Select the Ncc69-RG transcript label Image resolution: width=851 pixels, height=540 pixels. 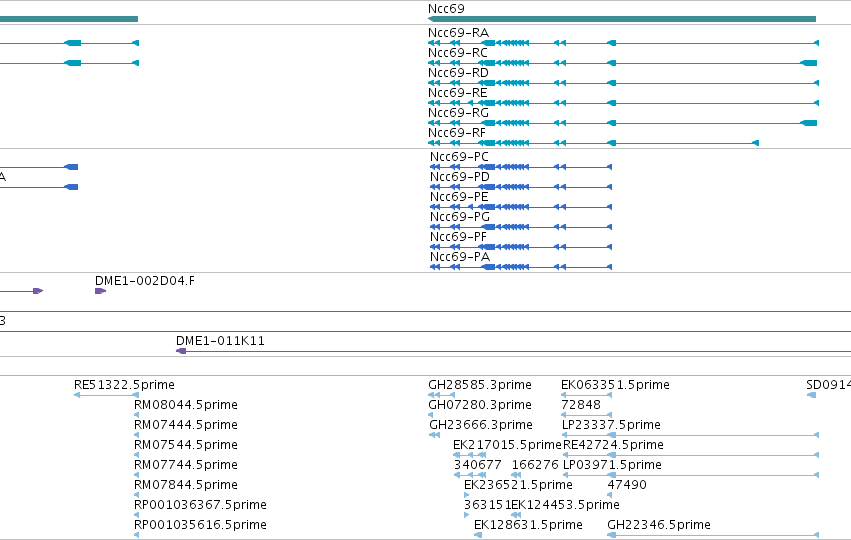[458, 113]
